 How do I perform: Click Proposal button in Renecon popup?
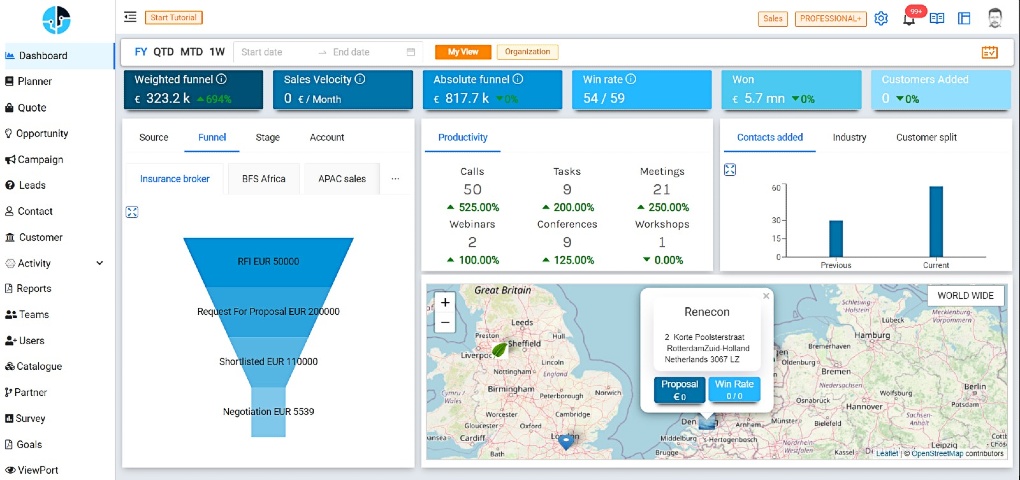pos(680,390)
